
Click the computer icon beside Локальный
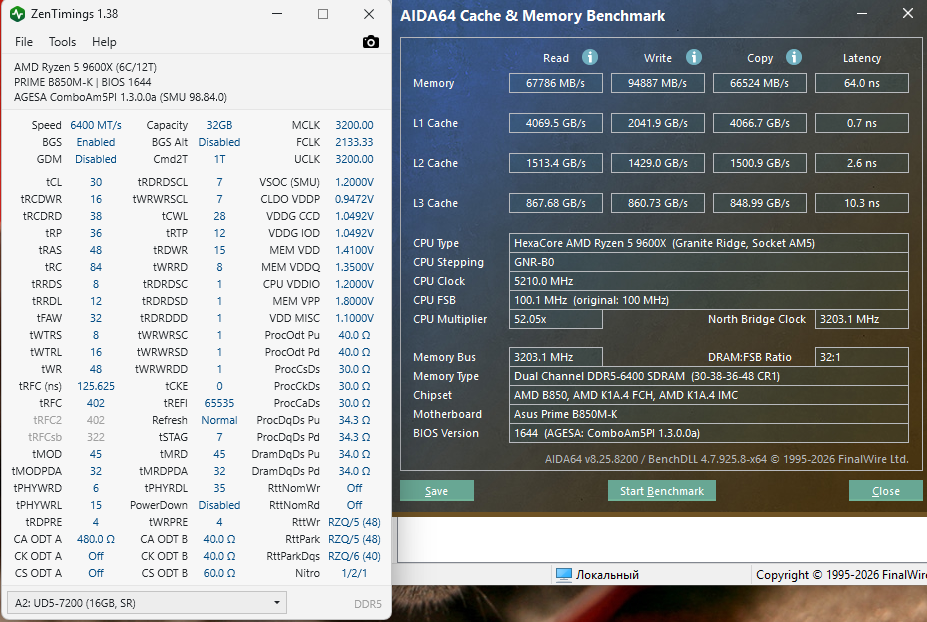[x=564, y=575]
